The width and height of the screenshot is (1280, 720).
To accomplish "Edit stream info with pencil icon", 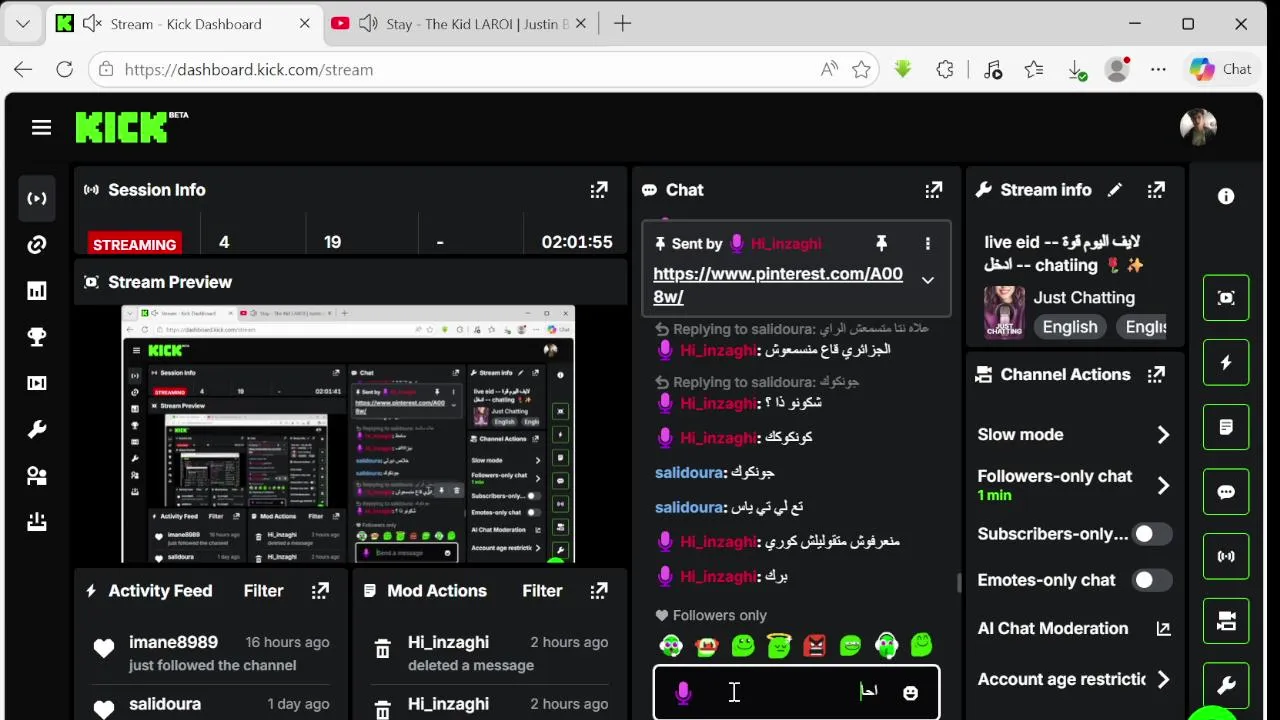I will coord(1115,189).
